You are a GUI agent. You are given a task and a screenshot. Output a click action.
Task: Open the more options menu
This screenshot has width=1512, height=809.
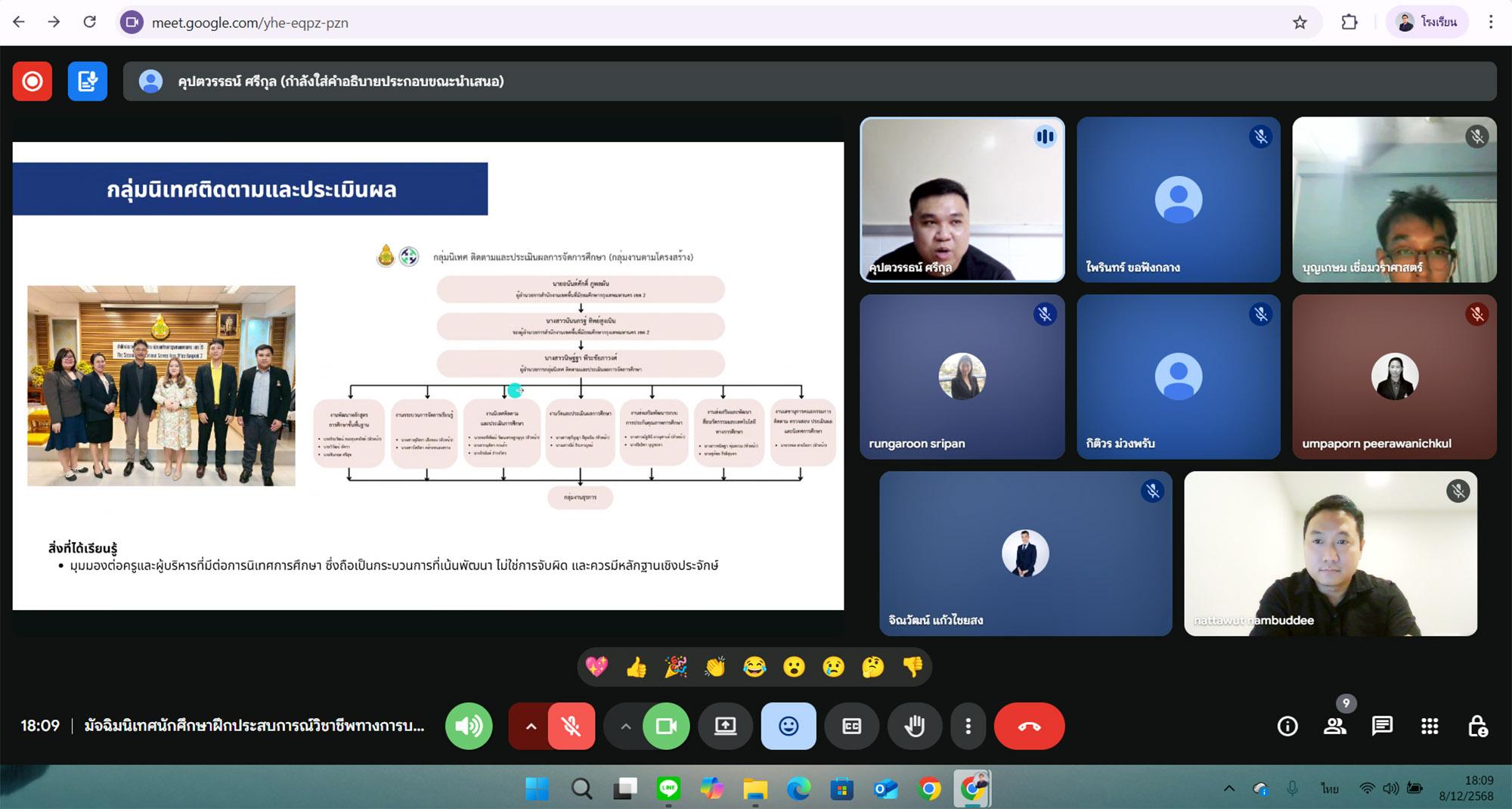click(x=968, y=726)
